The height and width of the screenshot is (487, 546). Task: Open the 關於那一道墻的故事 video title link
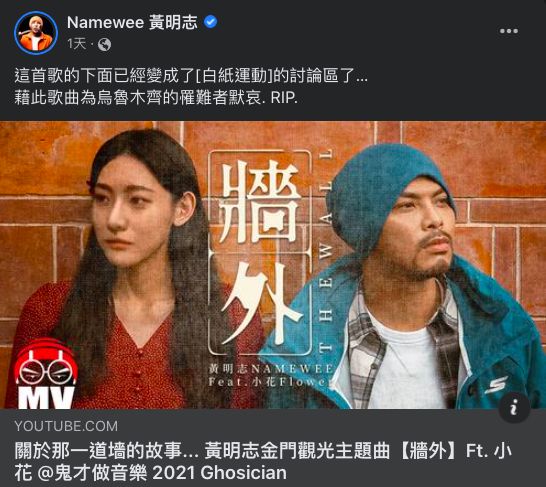click(263, 462)
